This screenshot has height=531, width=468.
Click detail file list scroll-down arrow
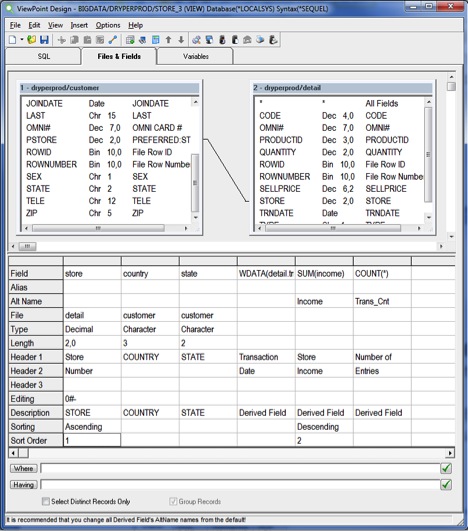coord(429,218)
